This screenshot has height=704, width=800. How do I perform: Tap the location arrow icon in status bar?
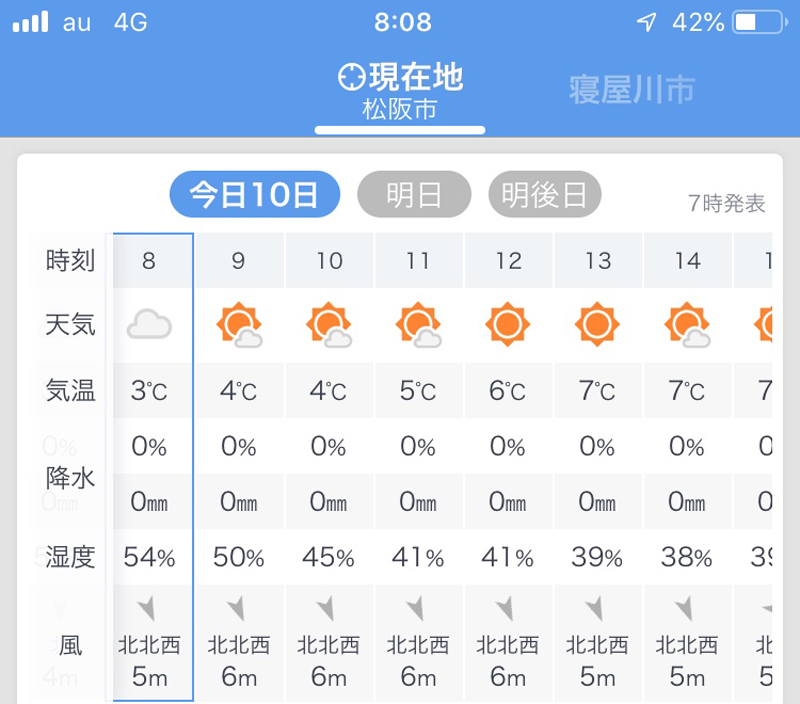coord(646,22)
